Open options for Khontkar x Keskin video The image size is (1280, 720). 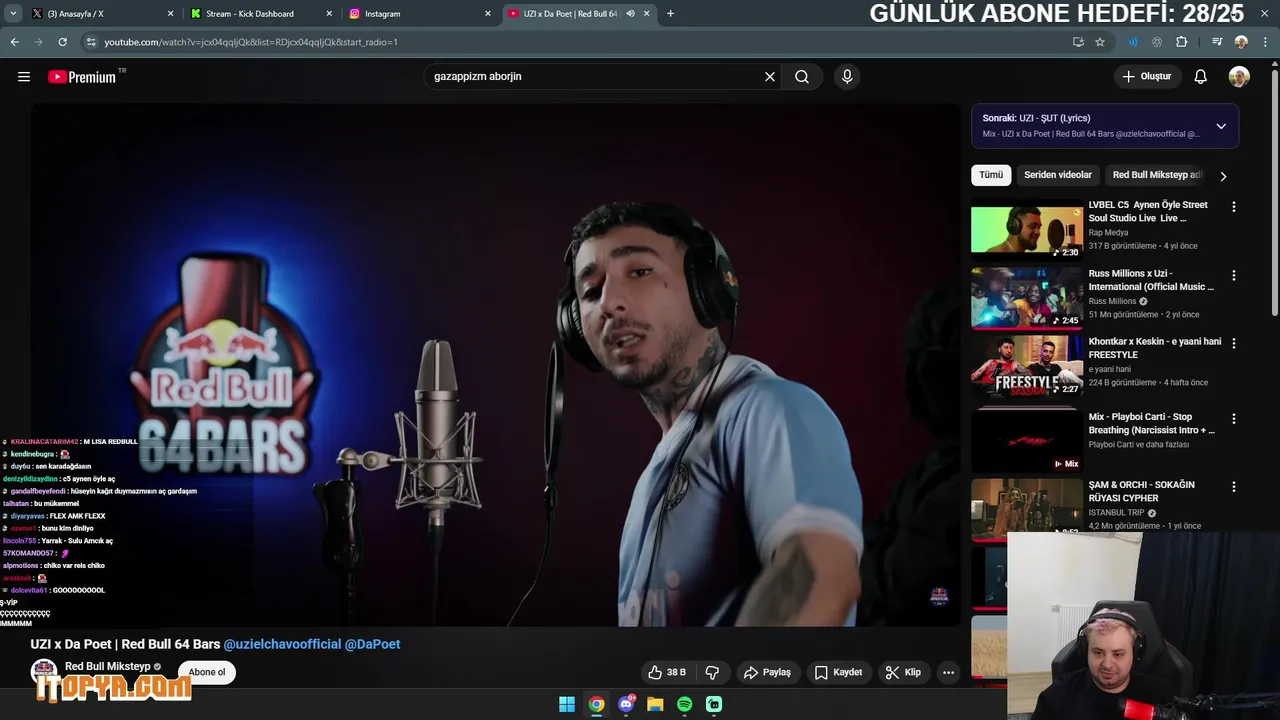pyautogui.click(x=1233, y=343)
